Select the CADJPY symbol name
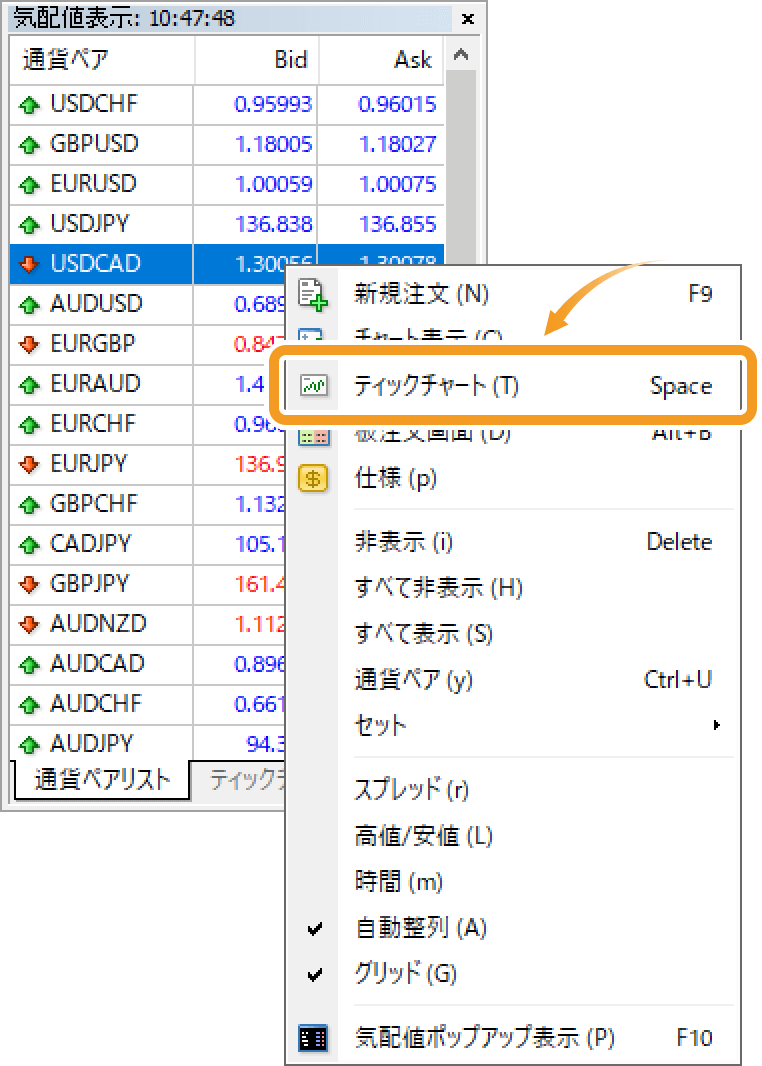Viewport: 762px width, 1066px height. [90, 544]
